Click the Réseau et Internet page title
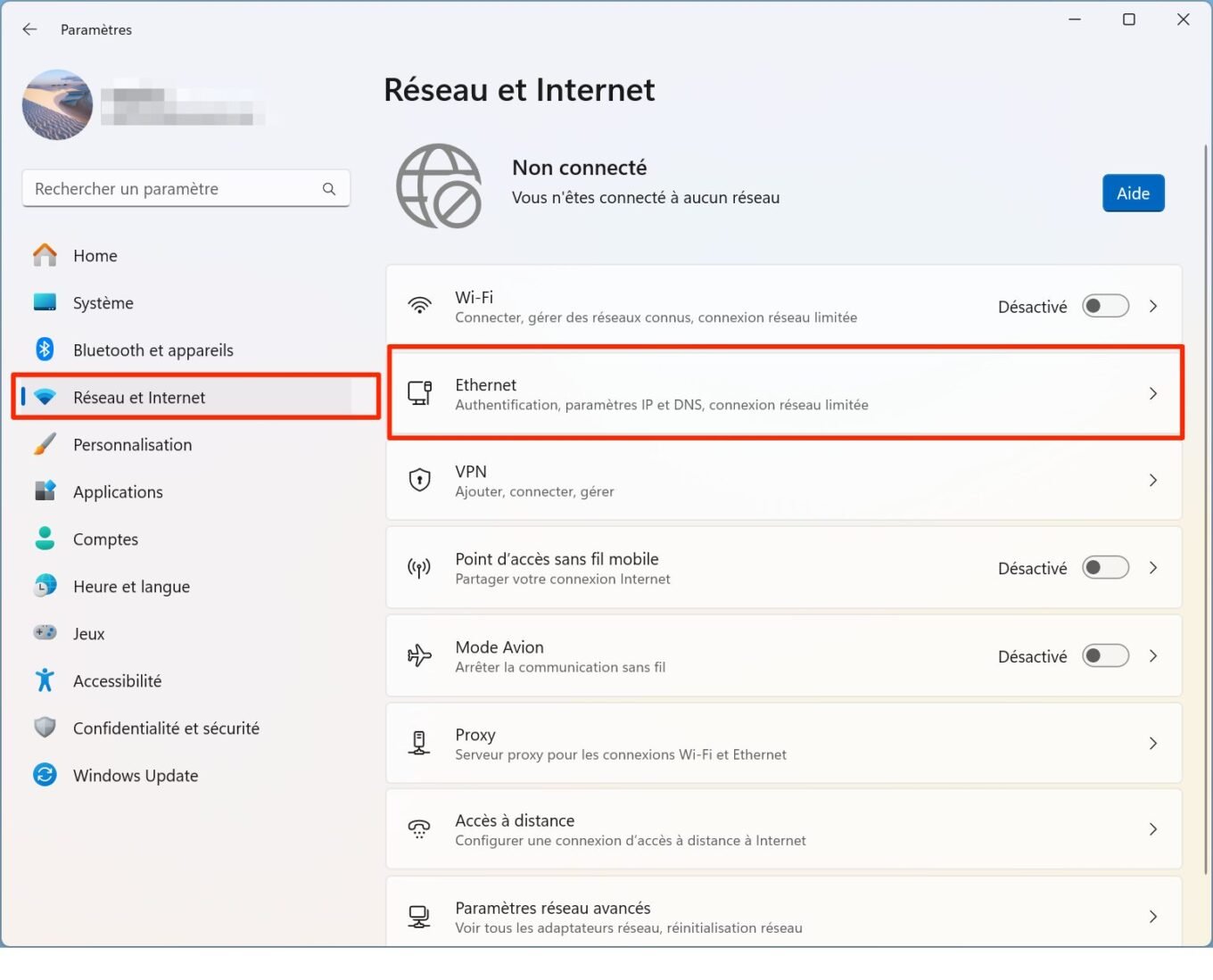 [519, 90]
